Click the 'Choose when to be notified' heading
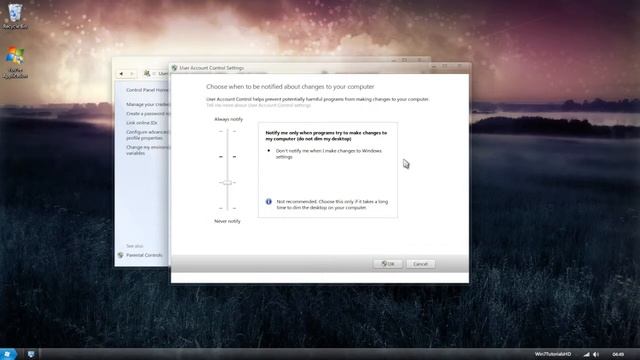 click(x=290, y=87)
